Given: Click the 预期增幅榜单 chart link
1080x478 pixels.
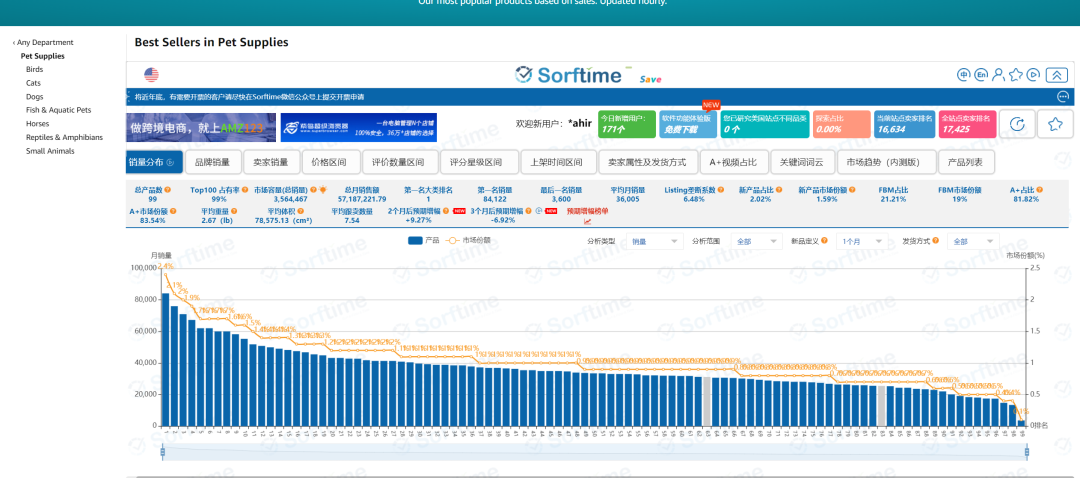Looking at the screenshot, I should pyautogui.click(x=587, y=211).
